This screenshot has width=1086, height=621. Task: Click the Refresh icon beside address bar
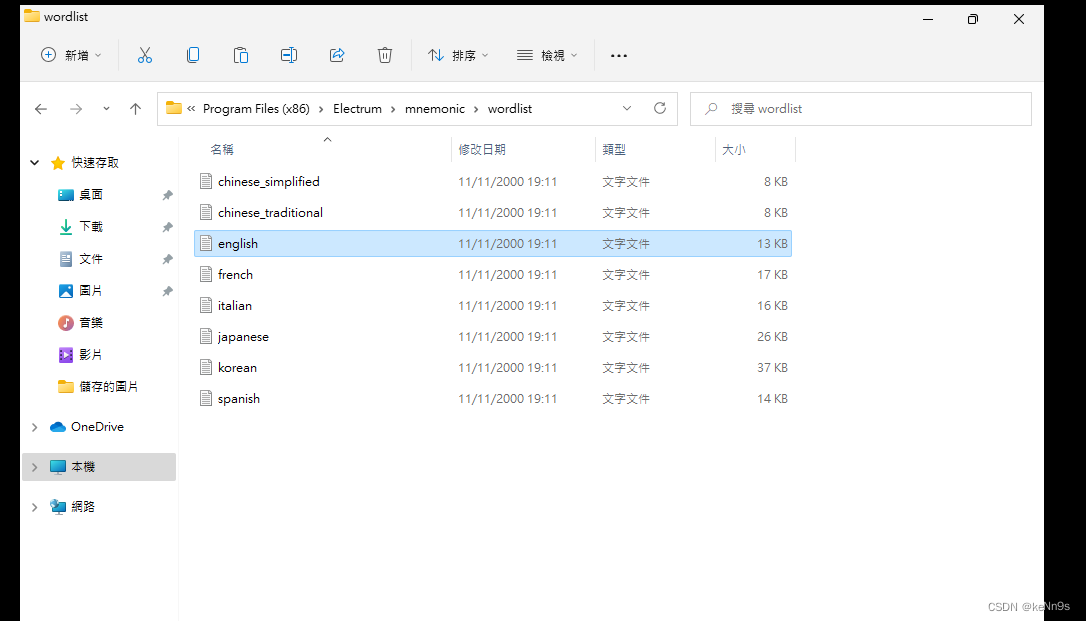coord(660,109)
